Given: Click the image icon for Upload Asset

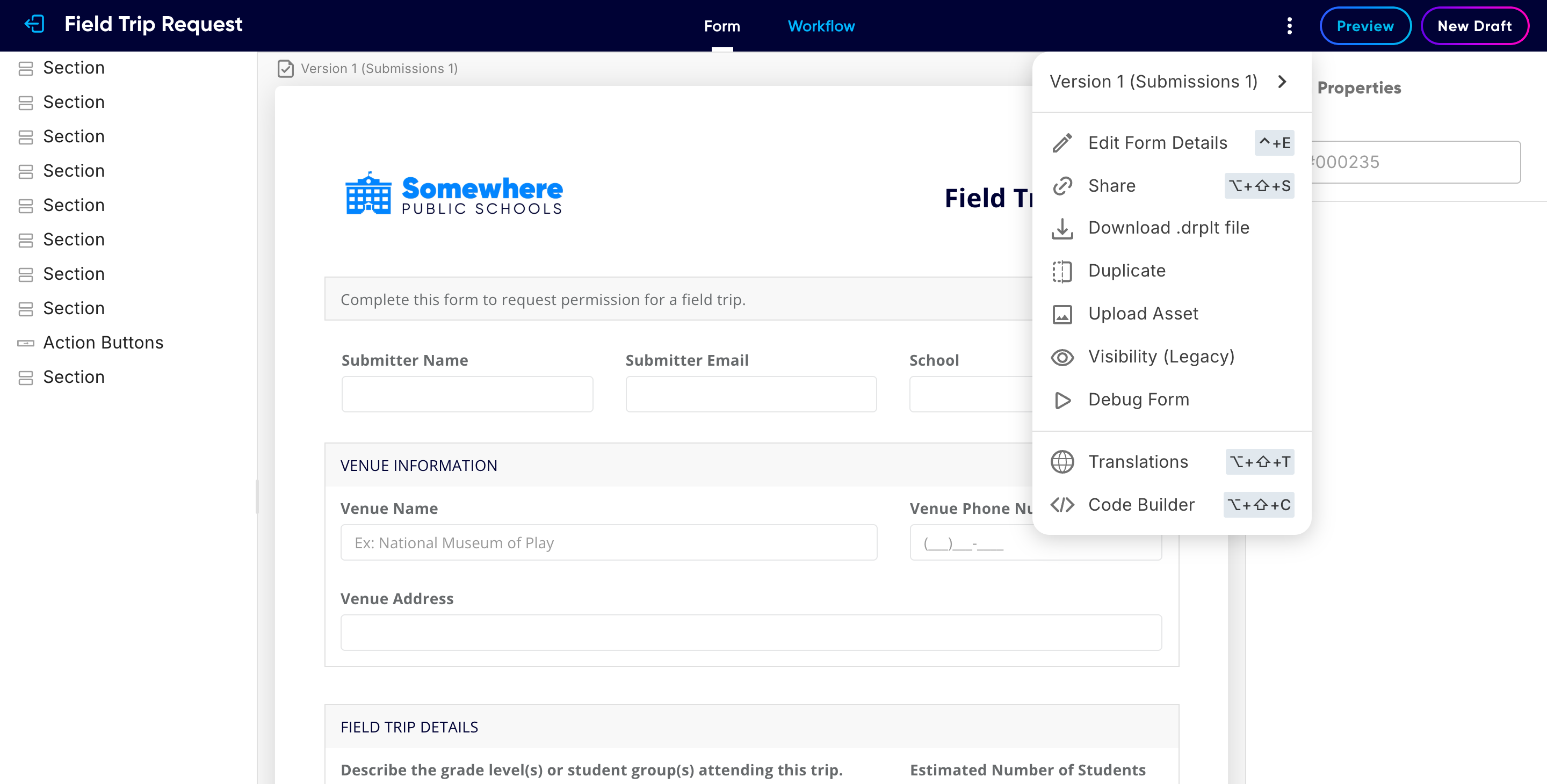Looking at the screenshot, I should click(x=1062, y=314).
